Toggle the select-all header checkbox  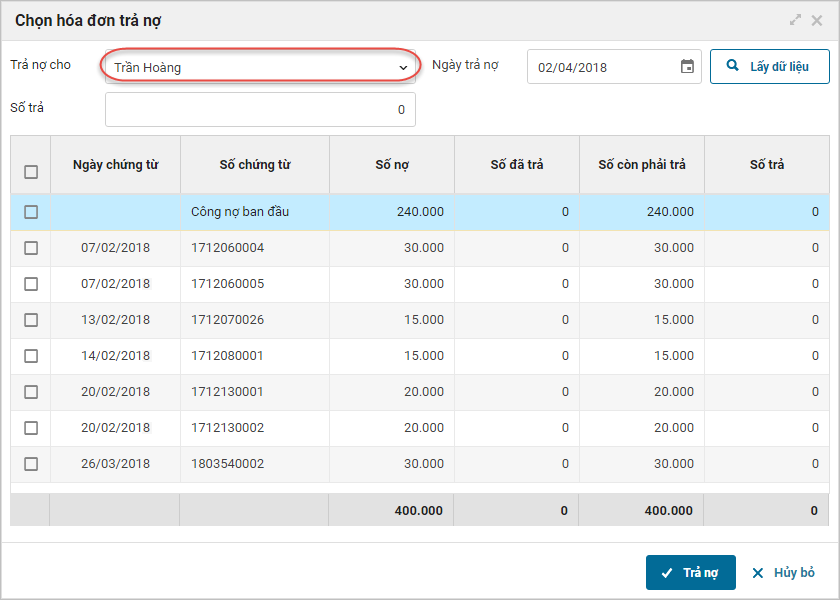coord(31,172)
